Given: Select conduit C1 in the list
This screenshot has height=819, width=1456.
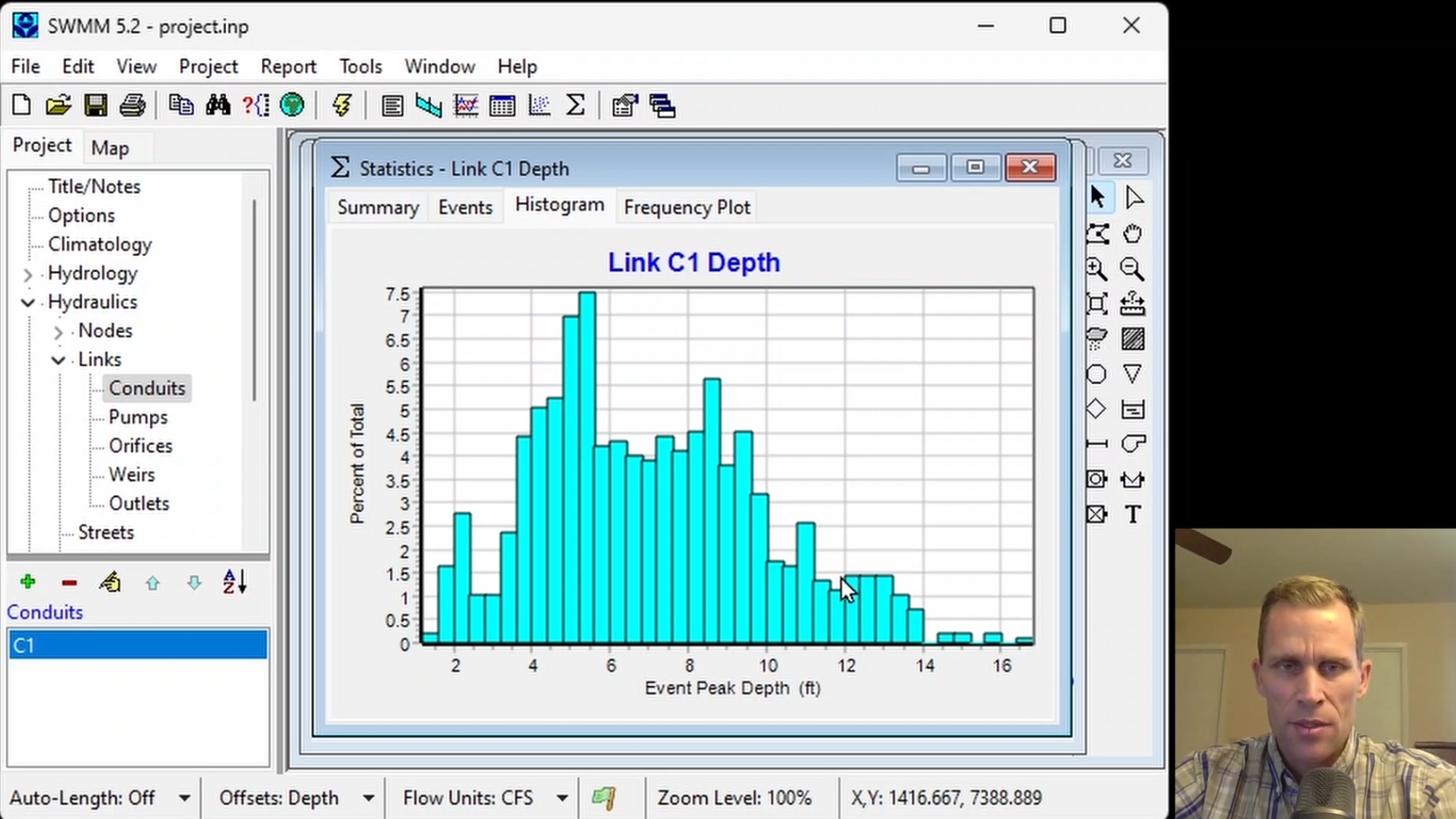Looking at the screenshot, I should (137, 645).
